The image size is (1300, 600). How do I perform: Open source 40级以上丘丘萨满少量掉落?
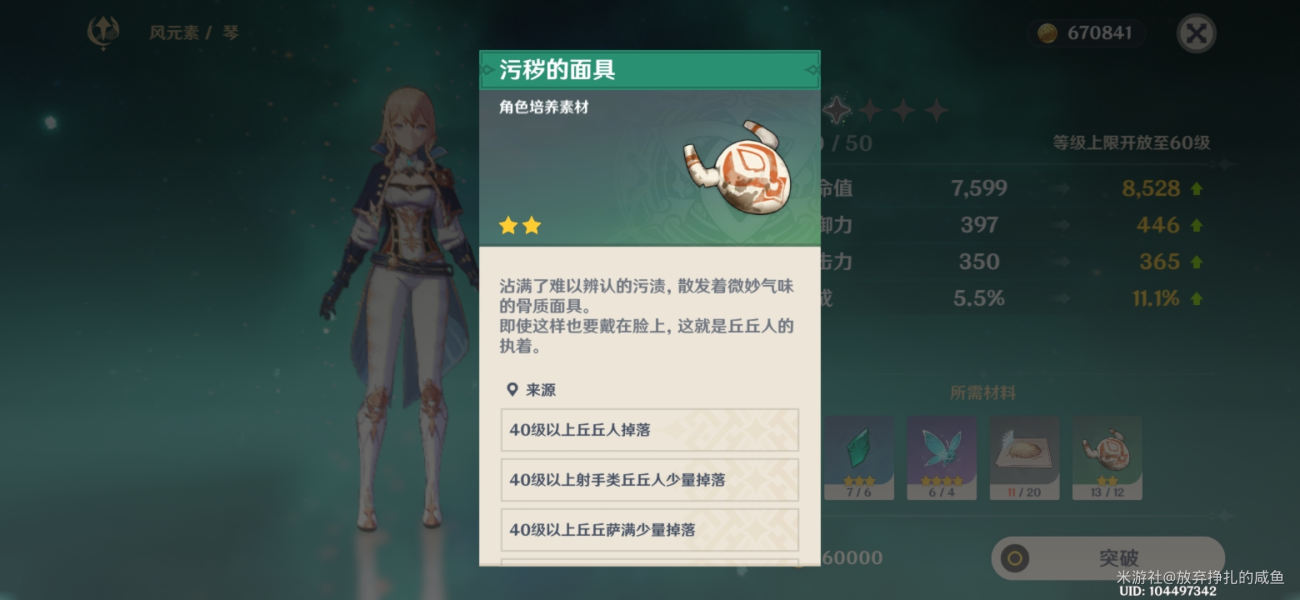(x=650, y=530)
